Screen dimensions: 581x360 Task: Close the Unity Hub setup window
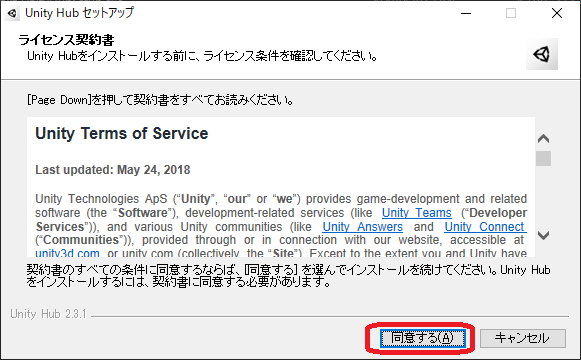557,13
